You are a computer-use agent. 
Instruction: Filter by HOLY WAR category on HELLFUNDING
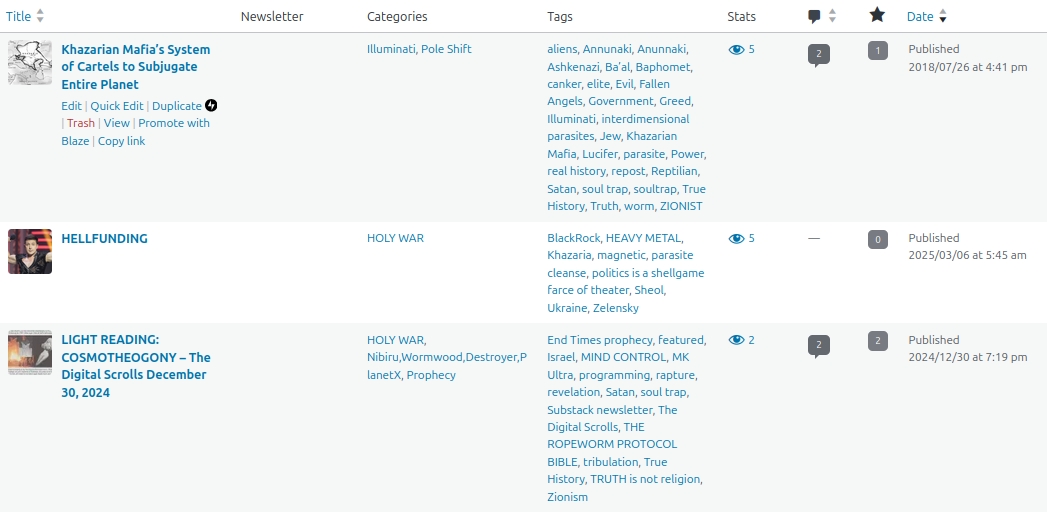click(x=395, y=238)
